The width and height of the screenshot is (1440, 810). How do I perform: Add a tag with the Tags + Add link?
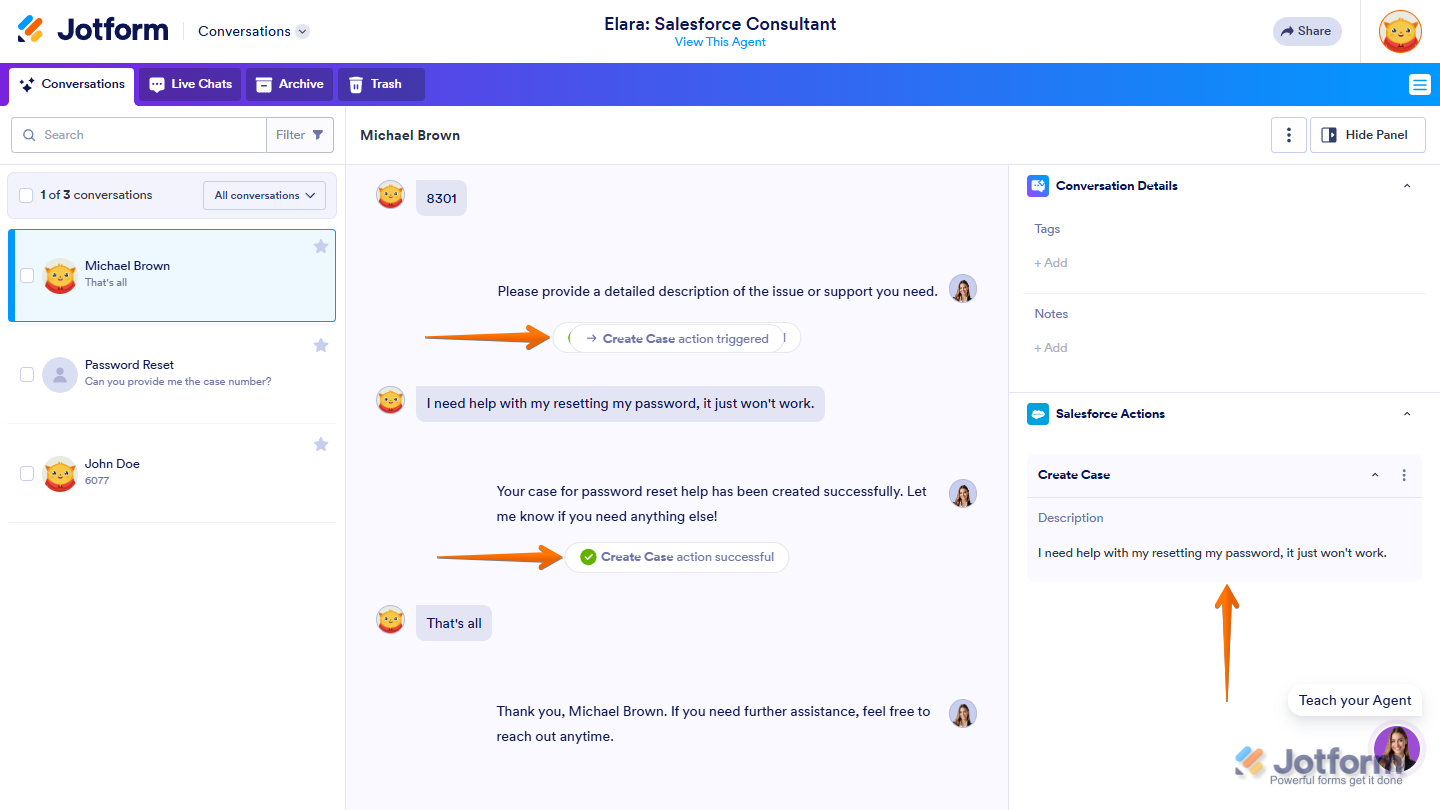pos(1051,263)
